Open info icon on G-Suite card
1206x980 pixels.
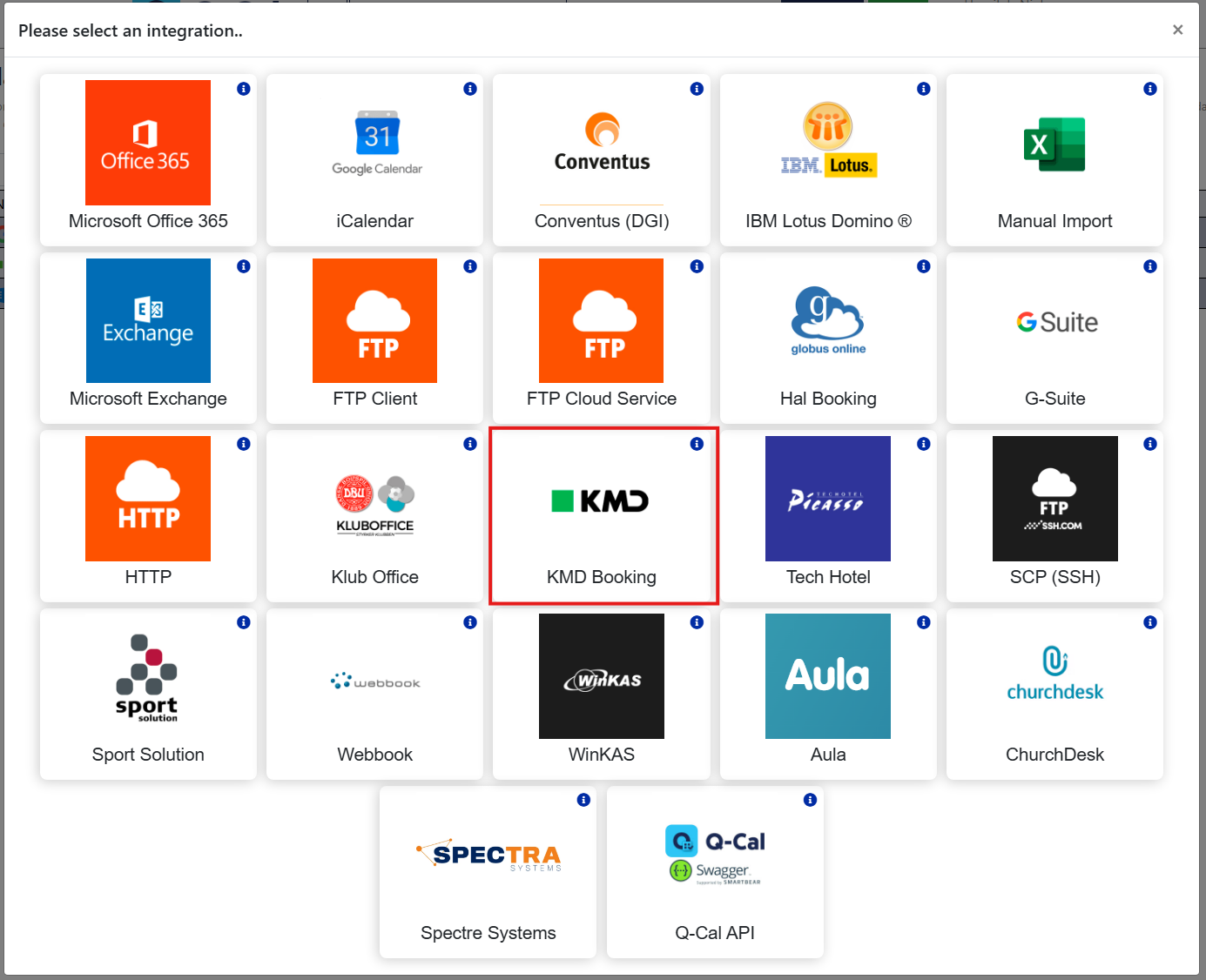(x=1150, y=266)
